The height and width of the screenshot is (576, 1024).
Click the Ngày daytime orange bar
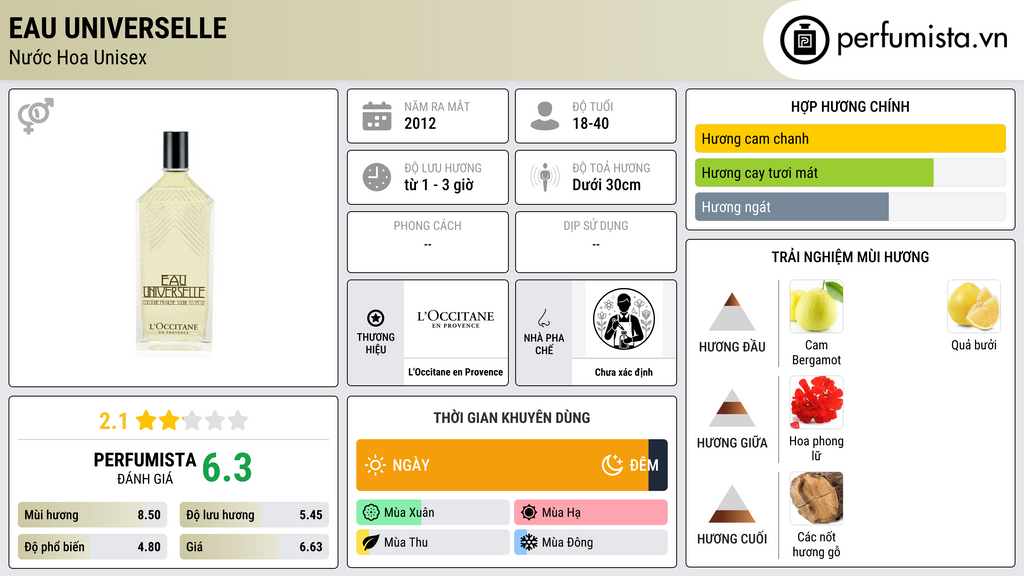[x=502, y=465]
